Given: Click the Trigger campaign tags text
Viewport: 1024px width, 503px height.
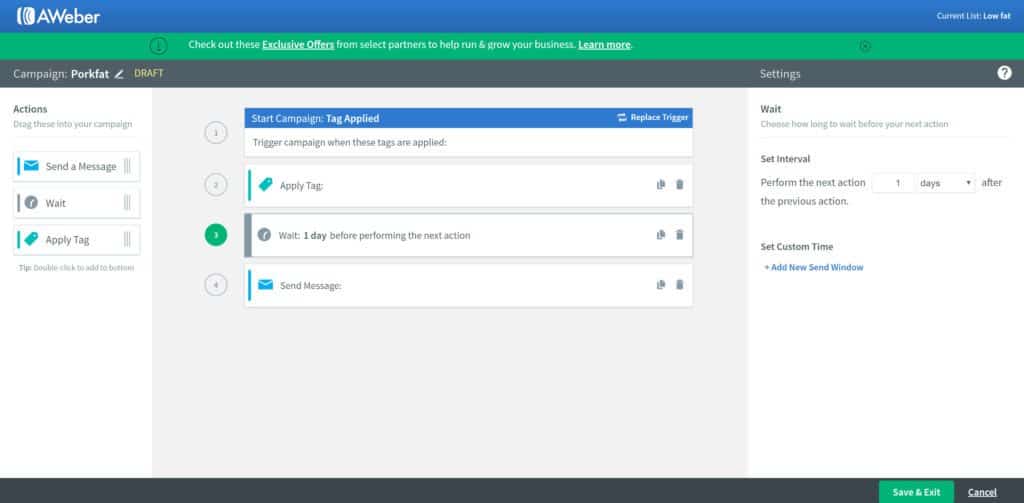Looking at the screenshot, I should (x=349, y=142).
